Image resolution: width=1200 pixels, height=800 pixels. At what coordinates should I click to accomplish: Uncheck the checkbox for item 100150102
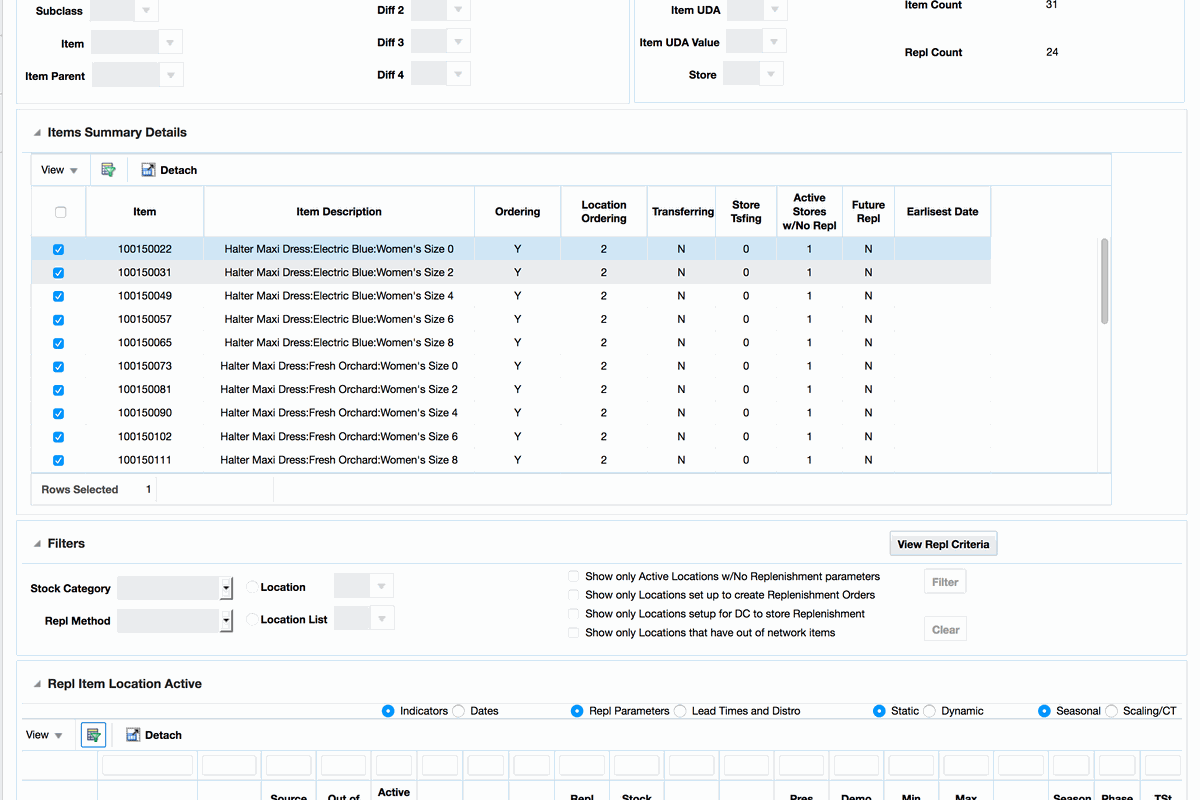tap(58, 437)
